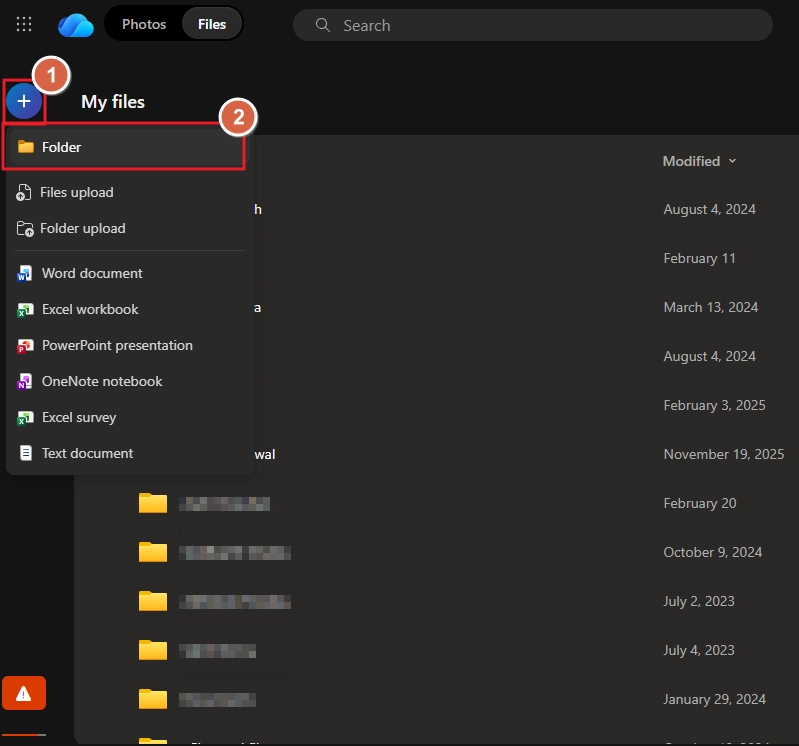The height and width of the screenshot is (746, 799).
Task: Click the date October 9, 2024
Action: click(x=712, y=552)
